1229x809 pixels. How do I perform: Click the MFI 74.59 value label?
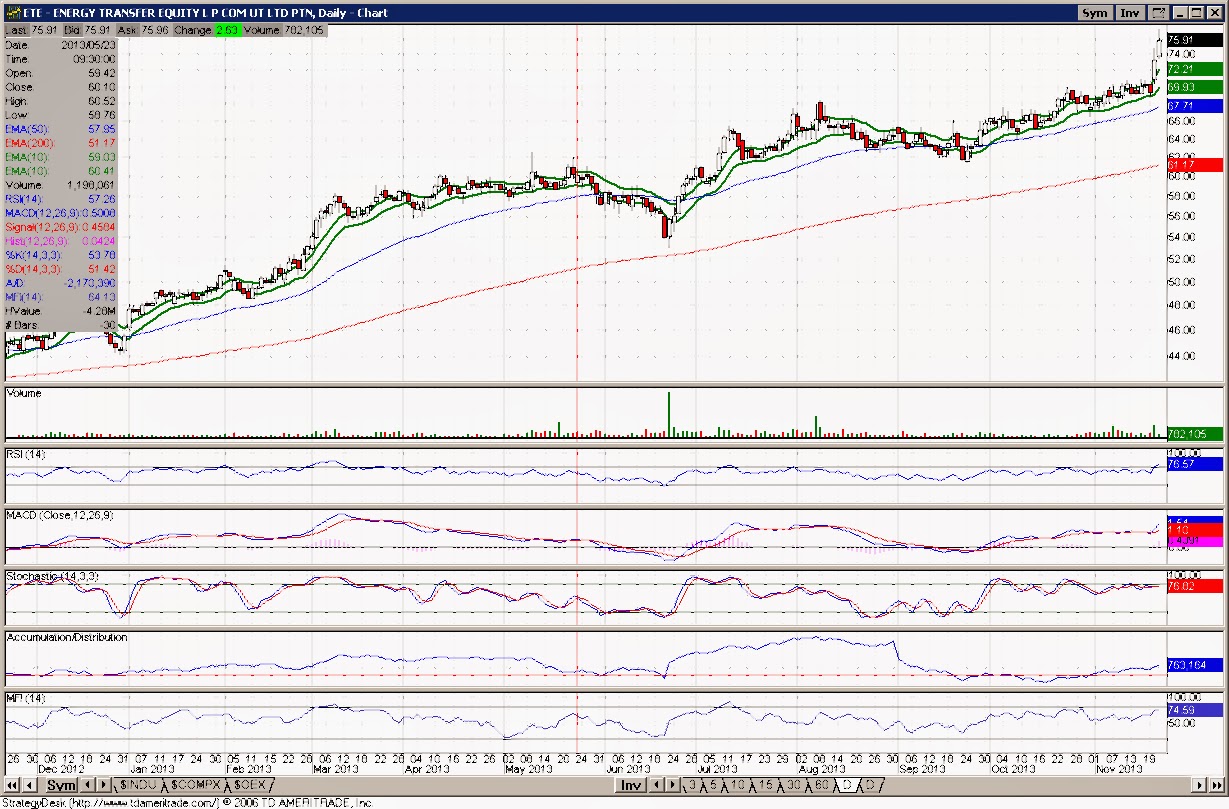tap(1194, 711)
